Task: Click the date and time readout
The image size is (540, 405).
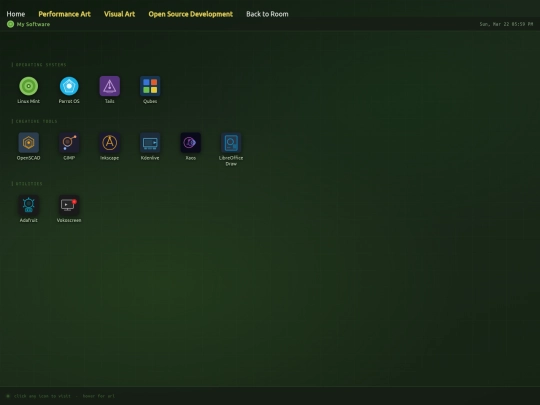Action: tap(506, 24)
